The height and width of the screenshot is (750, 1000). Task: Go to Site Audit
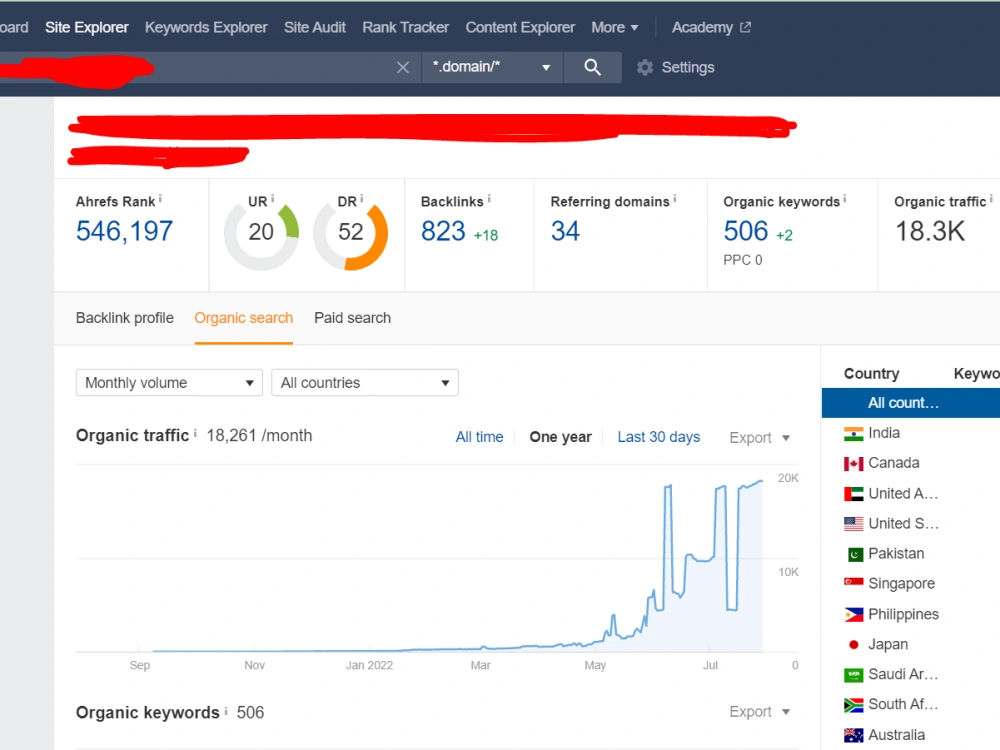point(315,27)
